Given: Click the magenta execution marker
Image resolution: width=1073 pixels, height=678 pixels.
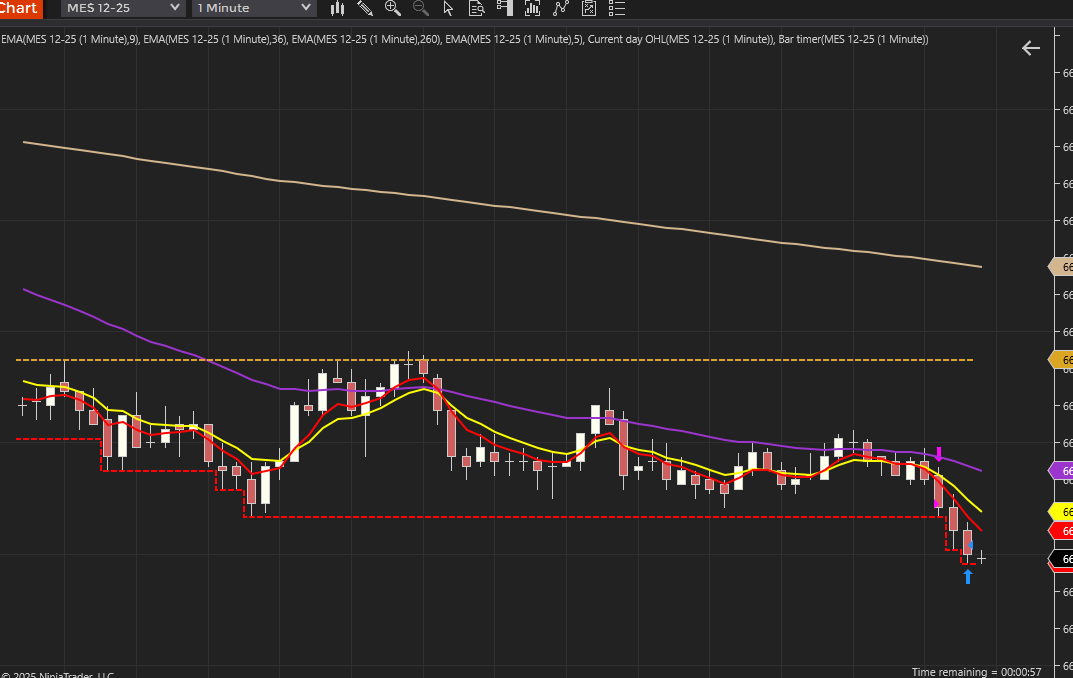Looking at the screenshot, I should pyautogui.click(x=939, y=454).
